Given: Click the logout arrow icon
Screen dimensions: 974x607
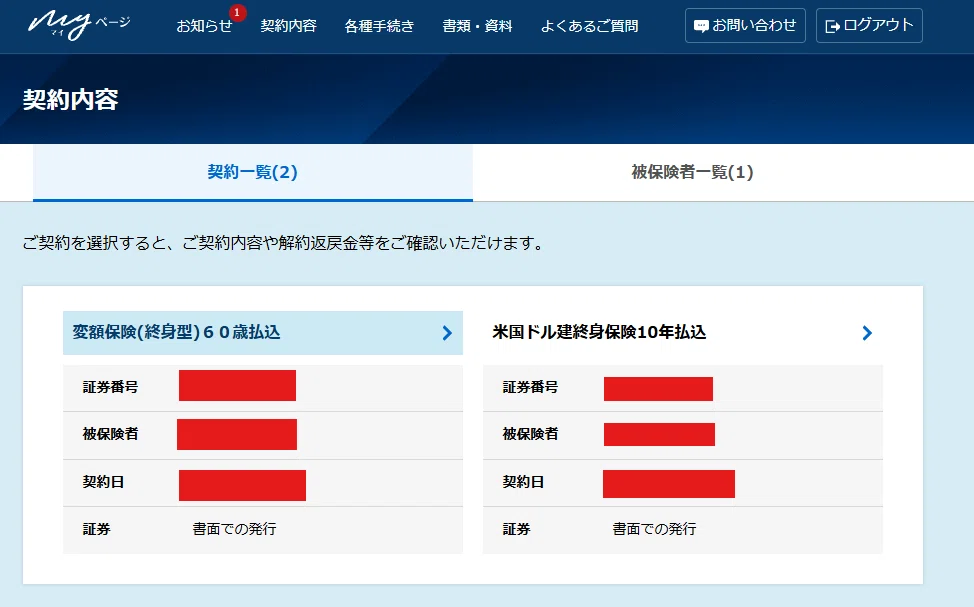Looking at the screenshot, I should click(x=832, y=26).
